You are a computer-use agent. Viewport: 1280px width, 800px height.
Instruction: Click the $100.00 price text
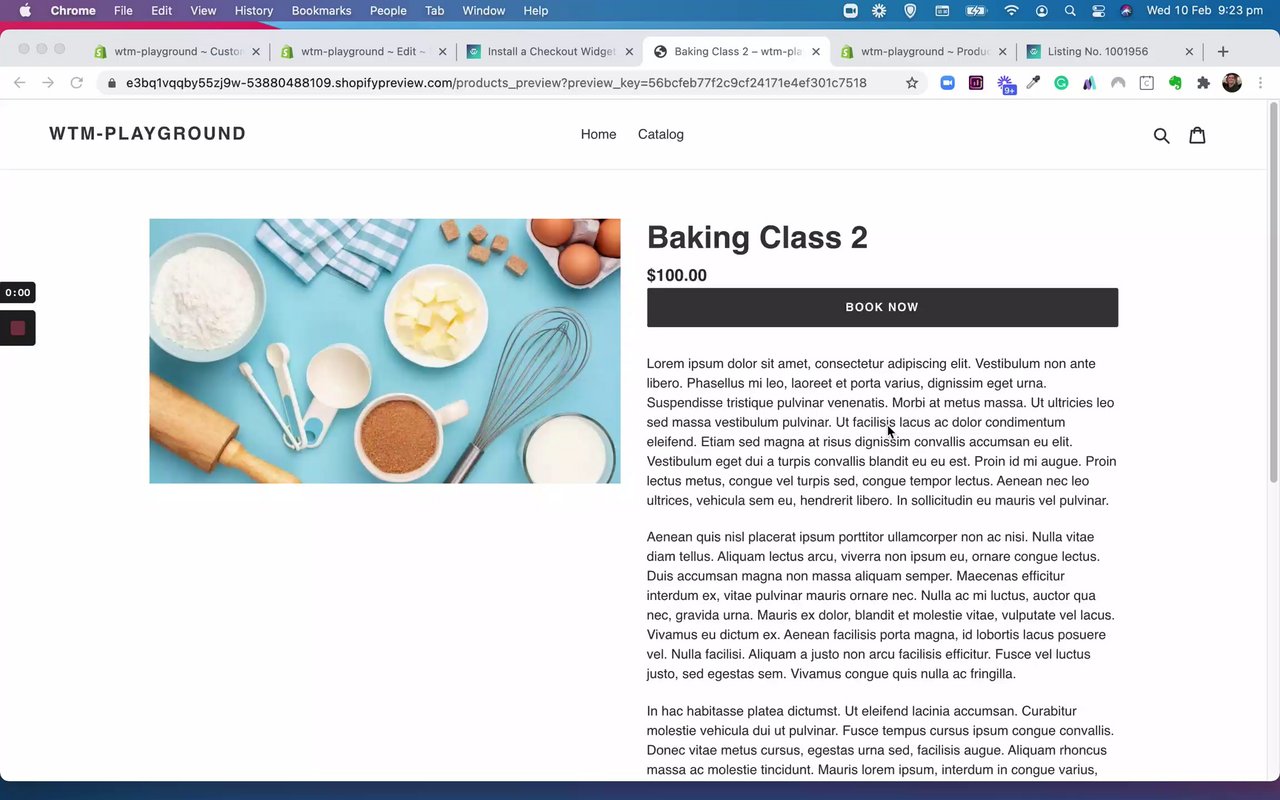click(x=677, y=276)
